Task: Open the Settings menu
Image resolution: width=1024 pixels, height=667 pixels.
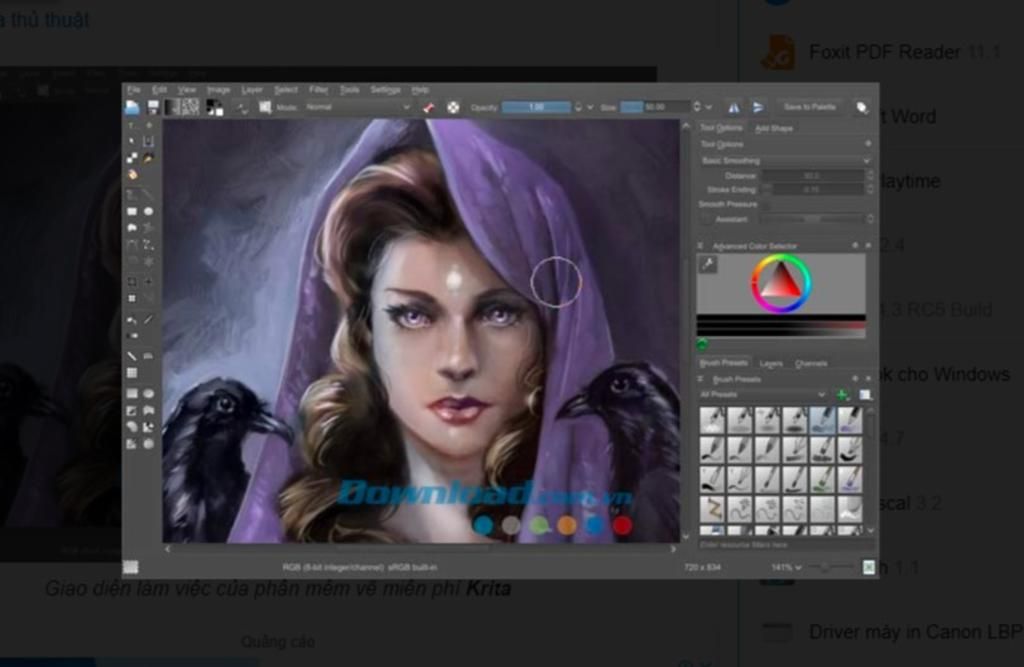Action: pyautogui.click(x=385, y=89)
